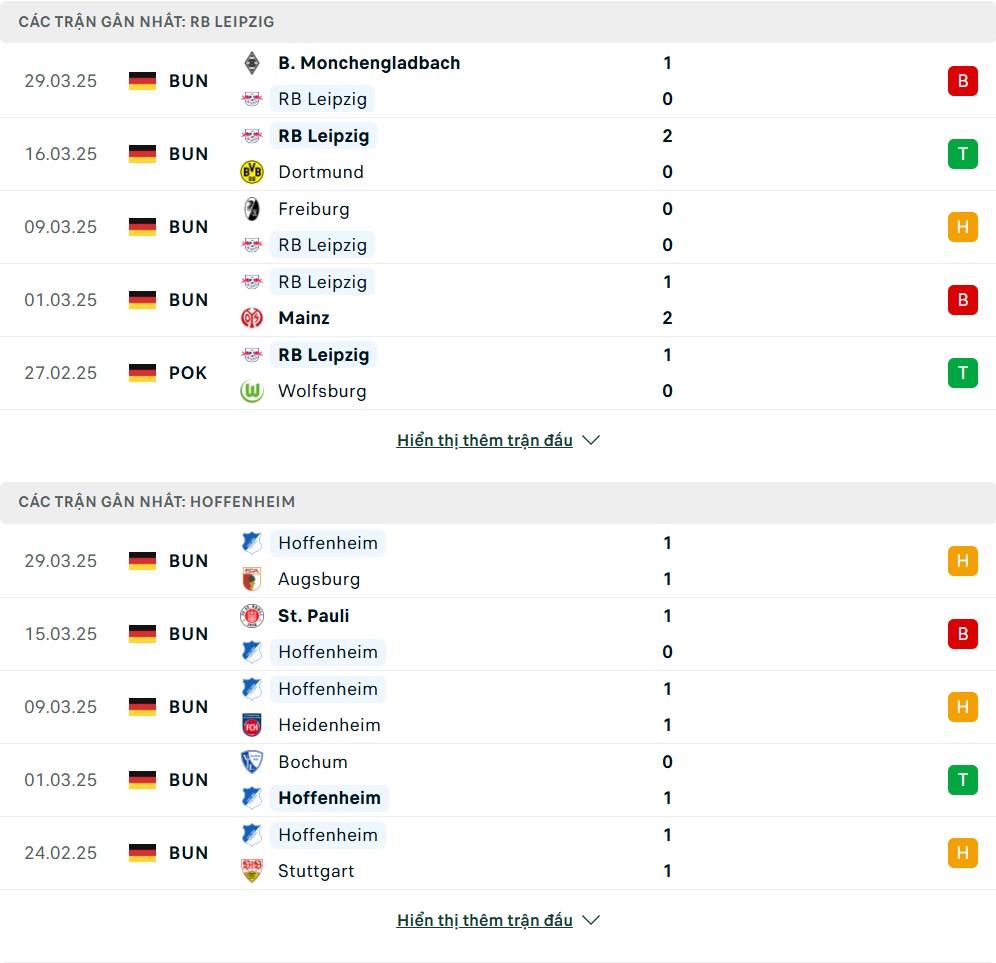The width and height of the screenshot is (996, 963).
Task: Click the Wolfsburg green logo icon
Action: [252, 391]
